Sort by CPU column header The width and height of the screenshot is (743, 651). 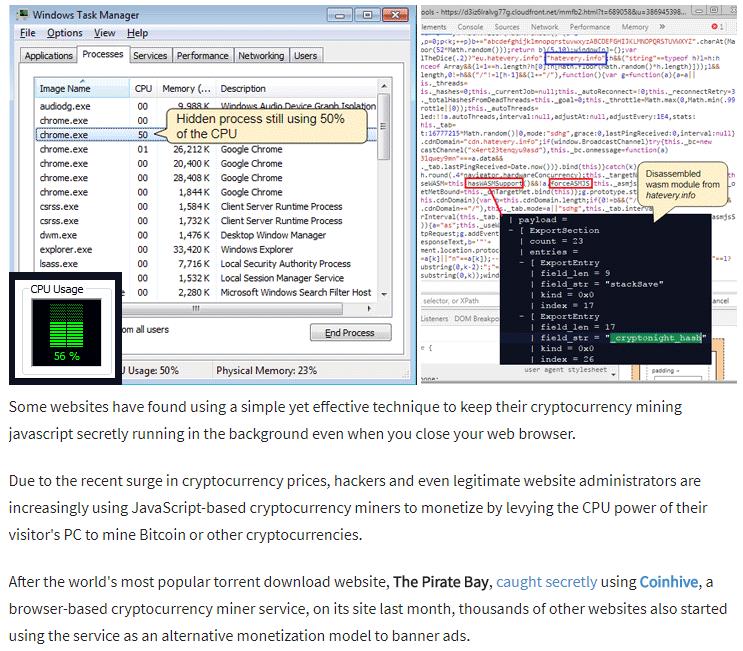pos(143,89)
